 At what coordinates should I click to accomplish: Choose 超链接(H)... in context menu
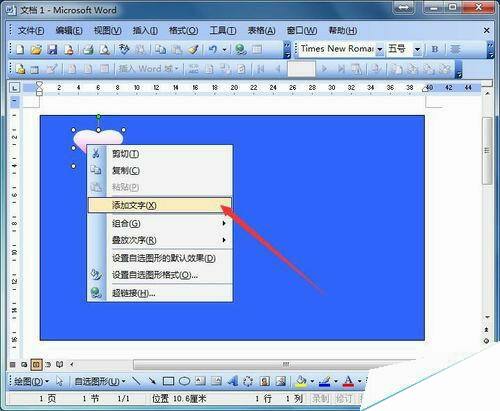pos(160,293)
